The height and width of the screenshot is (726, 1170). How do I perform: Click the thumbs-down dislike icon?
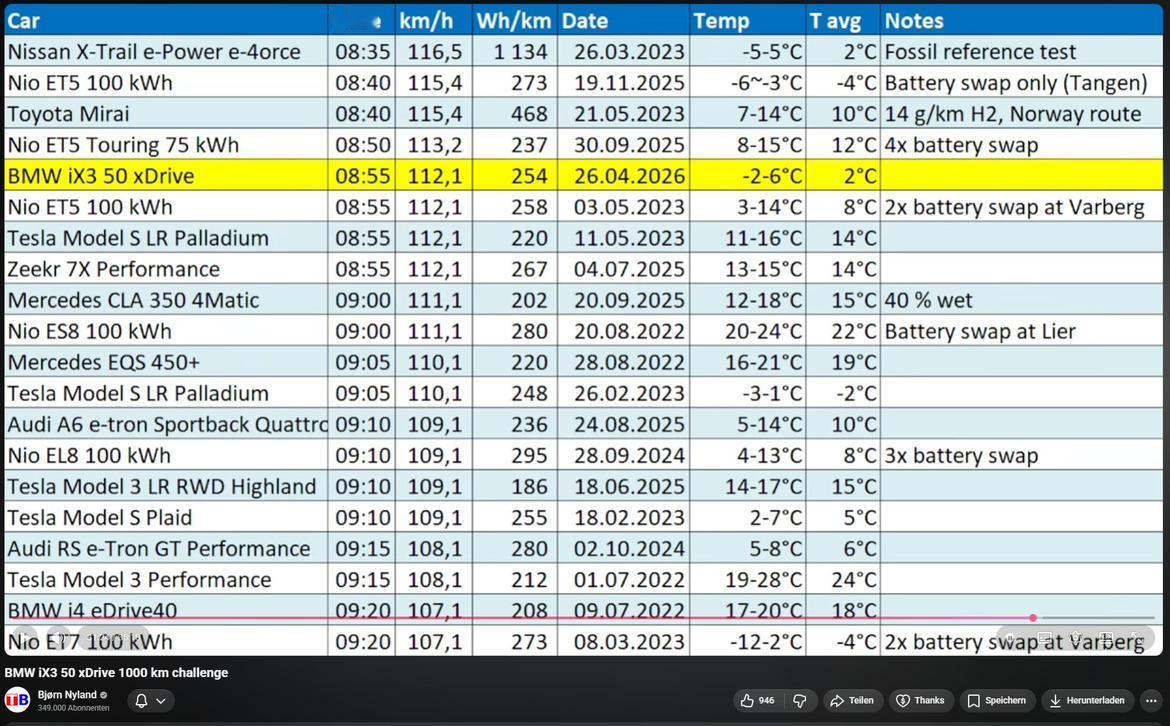(x=800, y=701)
